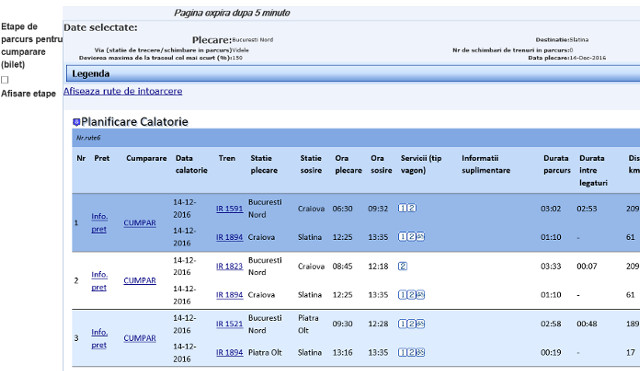
Task: Open Info pret for route 2
Action: 99,280
